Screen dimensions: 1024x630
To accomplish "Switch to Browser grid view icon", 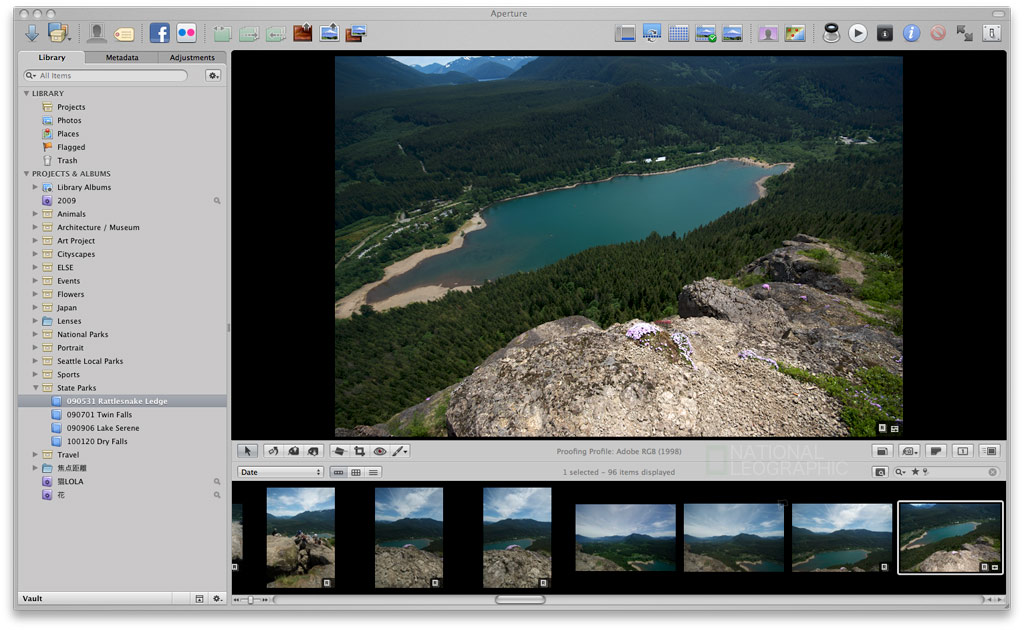I will [x=679, y=33].
